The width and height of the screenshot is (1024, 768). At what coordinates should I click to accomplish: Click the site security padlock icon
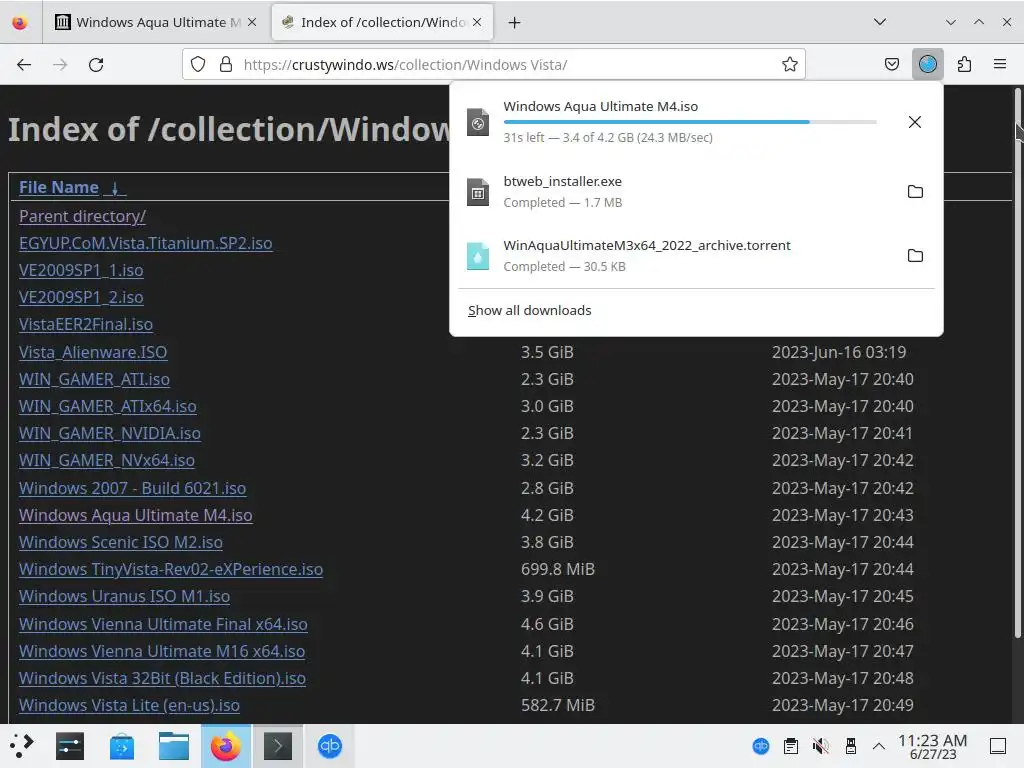(x=226, y=64)
